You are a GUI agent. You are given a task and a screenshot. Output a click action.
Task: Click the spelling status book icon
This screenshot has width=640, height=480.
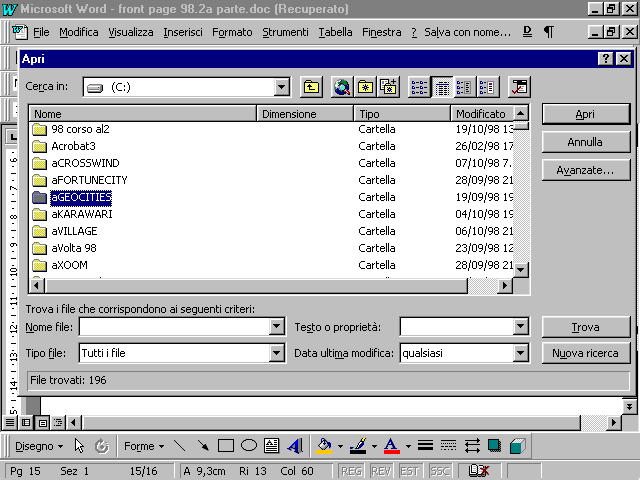pyautogui.click(x=478, y=471)
